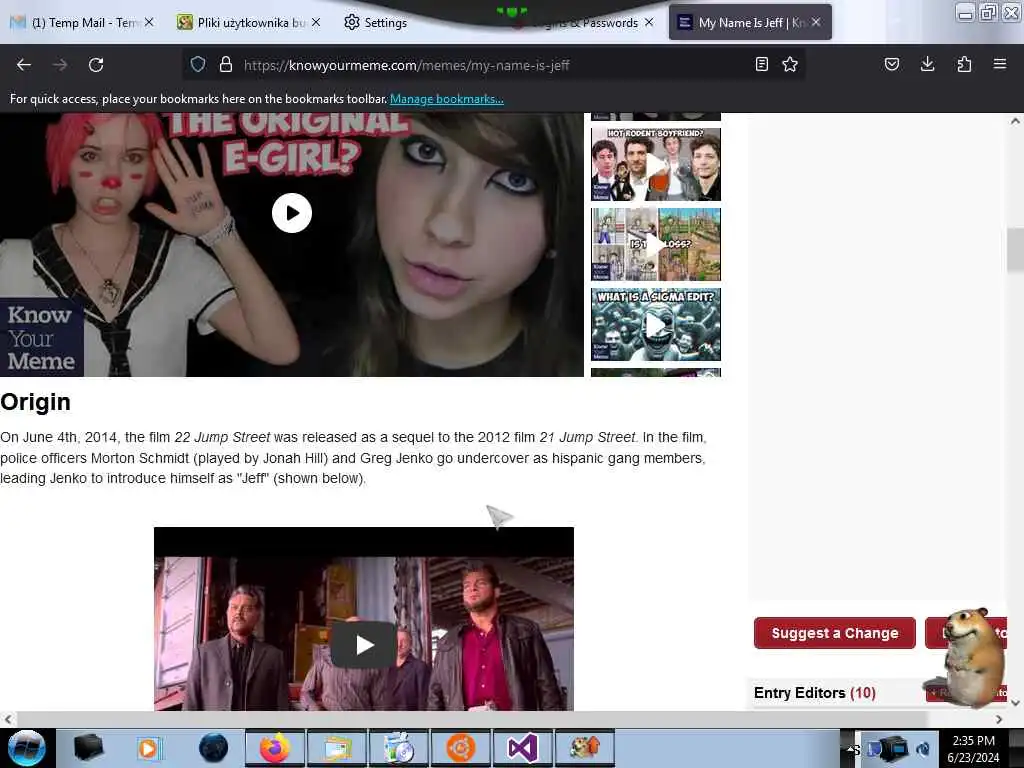Click the forward navigation arrow

pyautogui.click(x=59, y=65)
